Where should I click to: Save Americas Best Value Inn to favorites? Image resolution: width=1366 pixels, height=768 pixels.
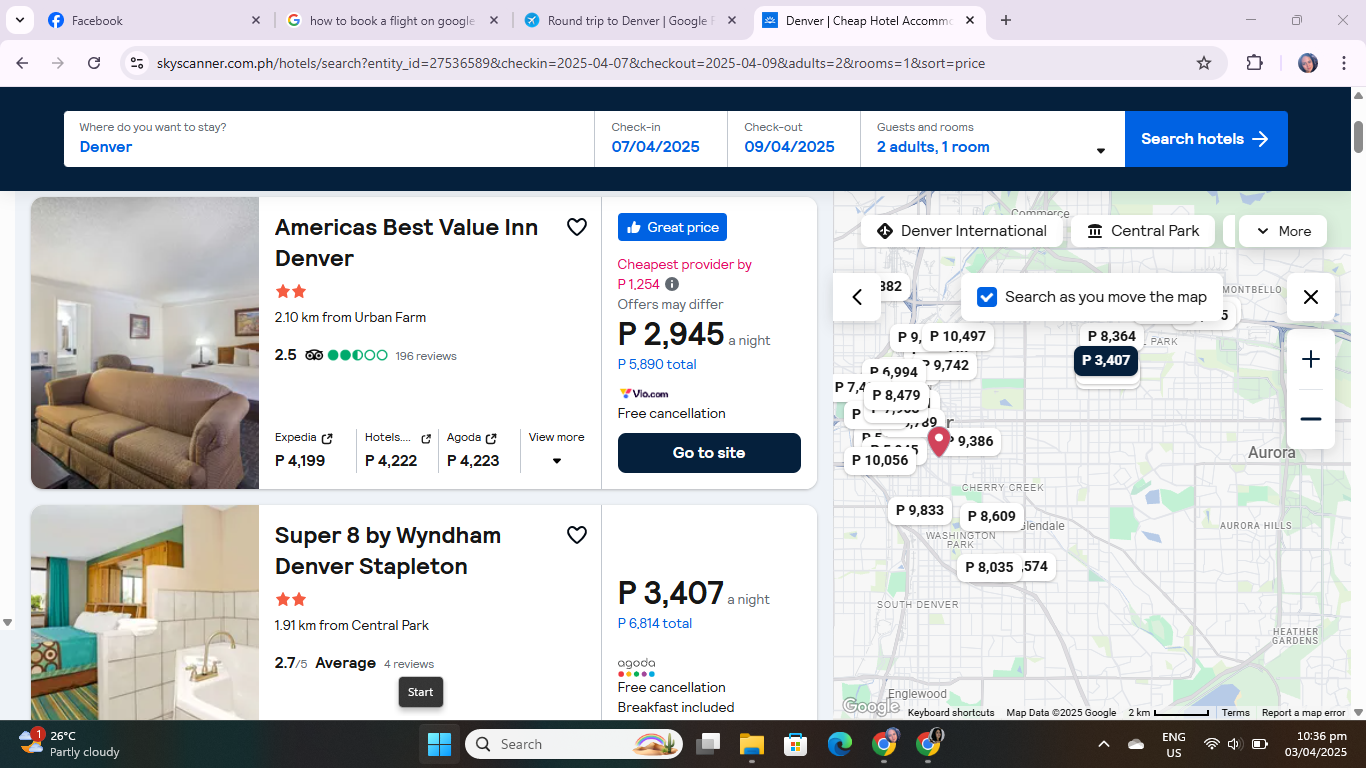[577, 227]
